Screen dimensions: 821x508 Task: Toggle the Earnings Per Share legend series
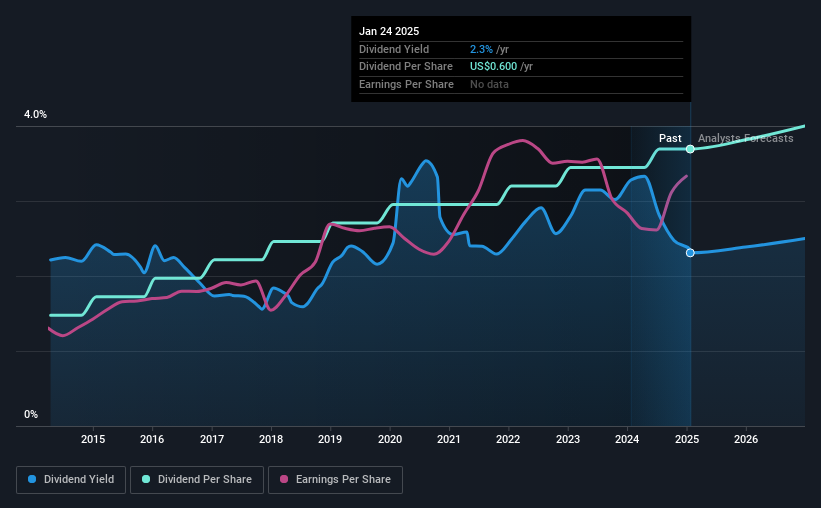point(335,480)
